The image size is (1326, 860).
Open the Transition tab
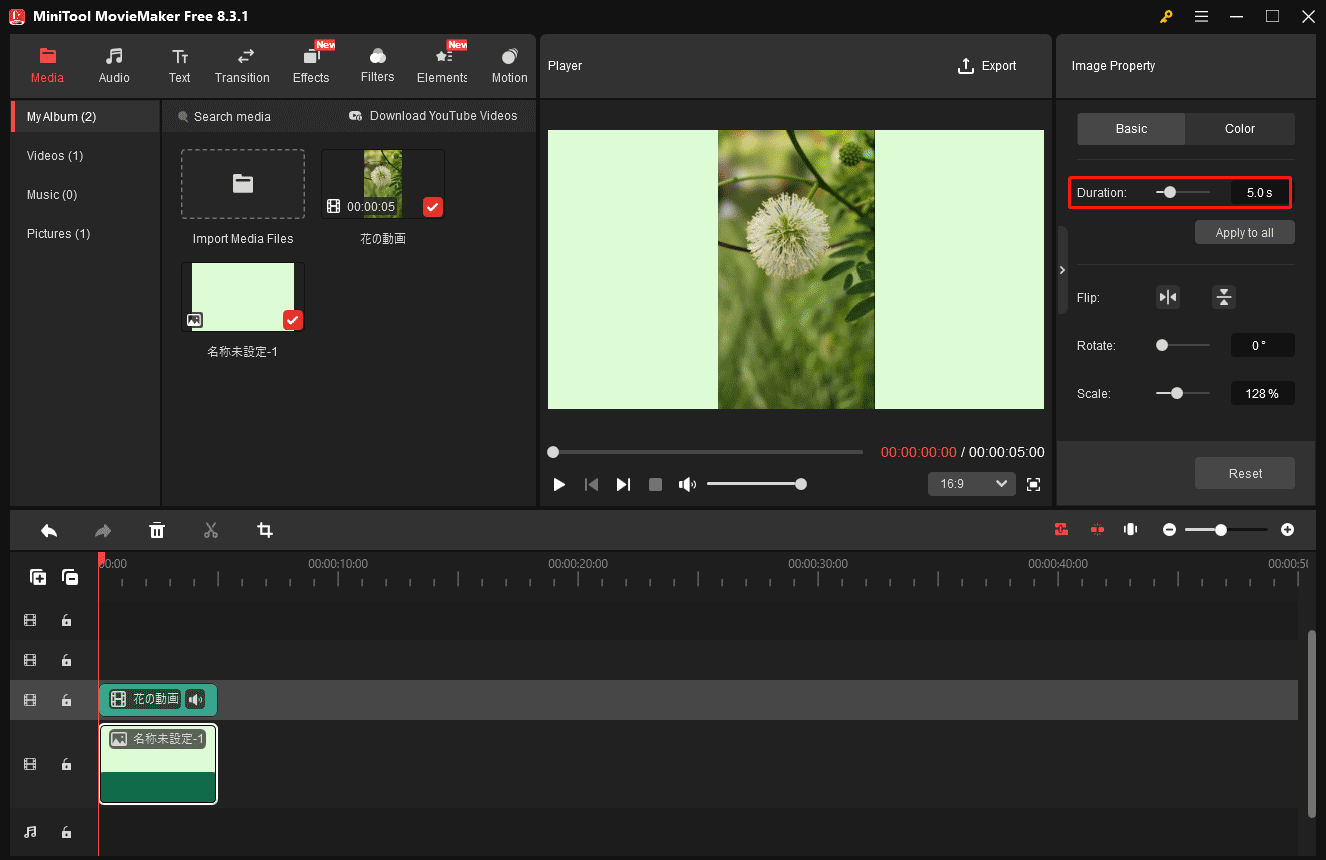[242, 66]
